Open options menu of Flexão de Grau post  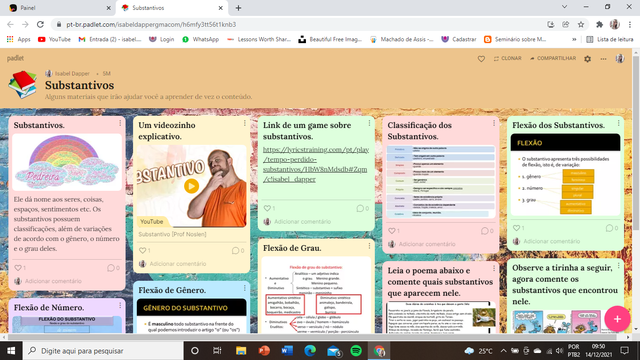(369, 246)
